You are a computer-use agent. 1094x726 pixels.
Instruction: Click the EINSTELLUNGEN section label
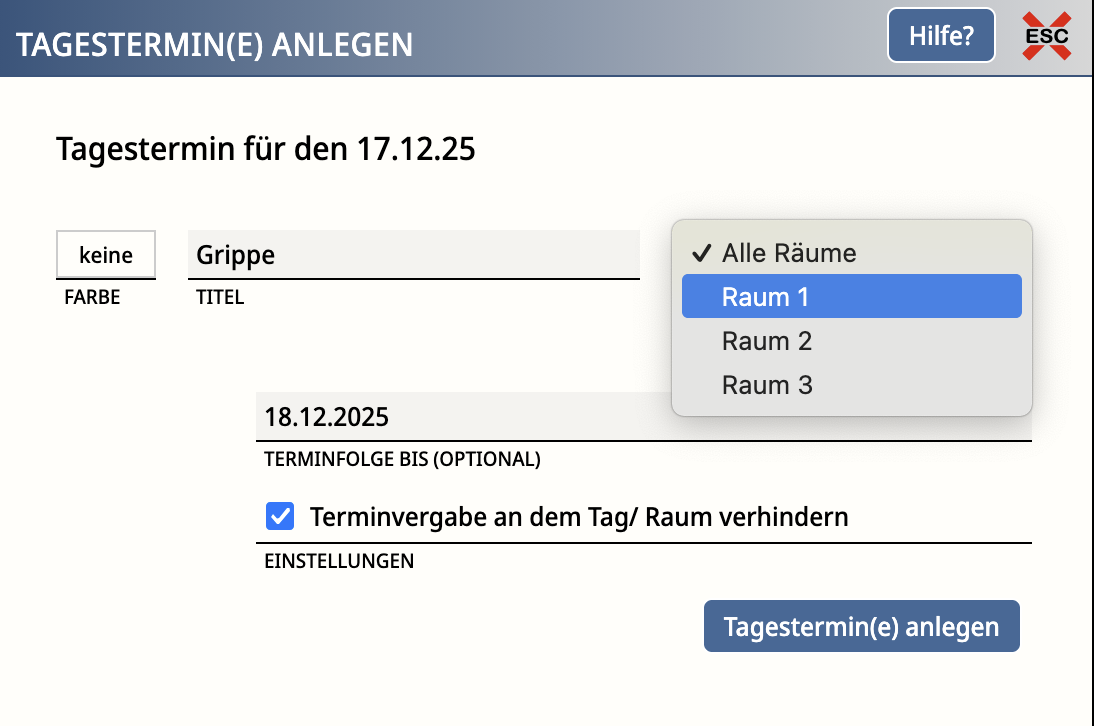(x=338, y=561)
